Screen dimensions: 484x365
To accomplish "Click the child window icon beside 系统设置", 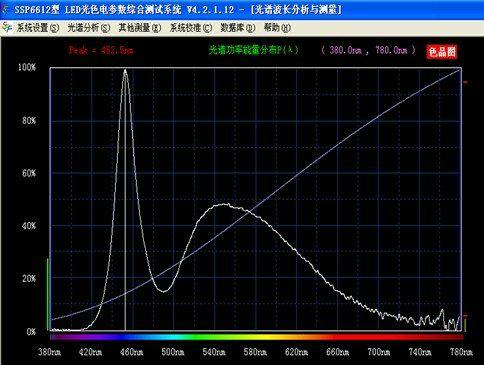I will click(7, 28).
